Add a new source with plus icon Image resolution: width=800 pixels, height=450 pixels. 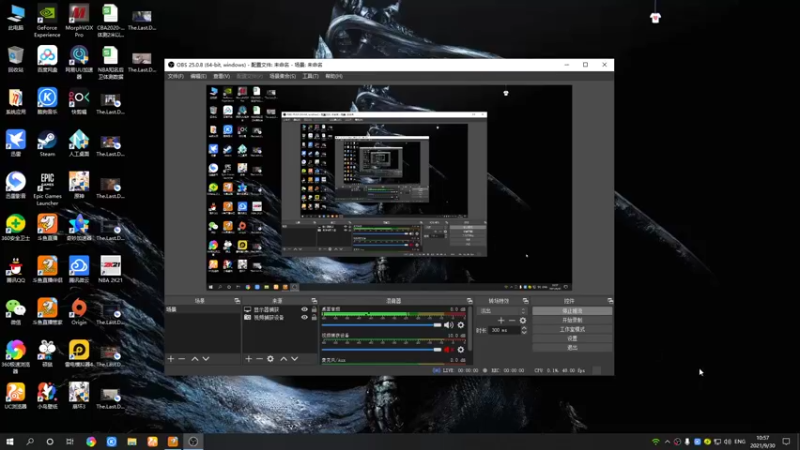248,359
